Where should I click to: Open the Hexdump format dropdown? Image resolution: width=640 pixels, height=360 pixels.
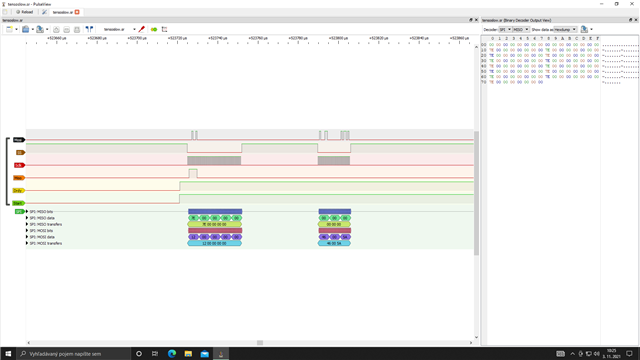click(x=565, y=29)
